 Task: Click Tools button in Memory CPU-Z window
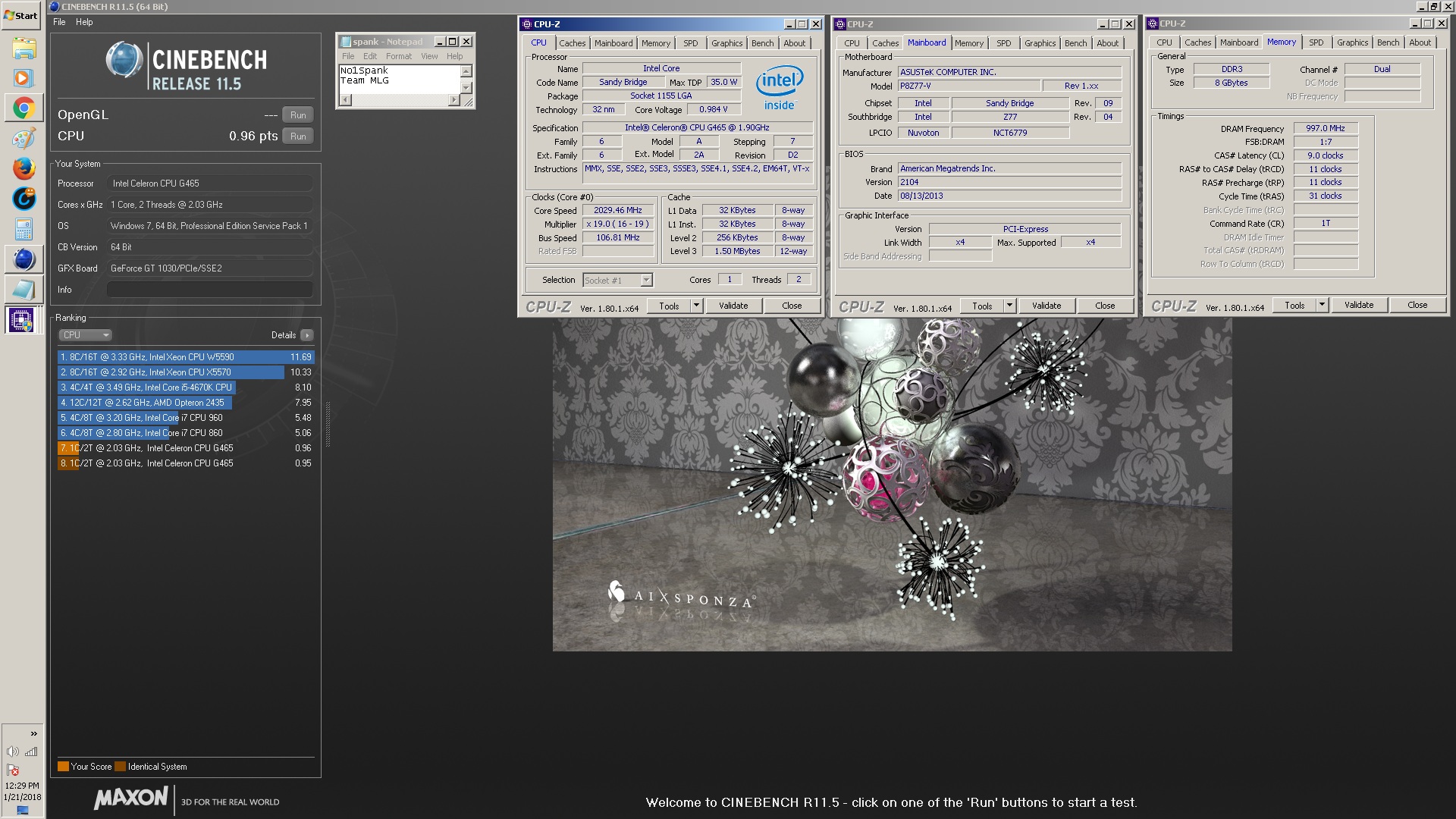(1294, 305)
